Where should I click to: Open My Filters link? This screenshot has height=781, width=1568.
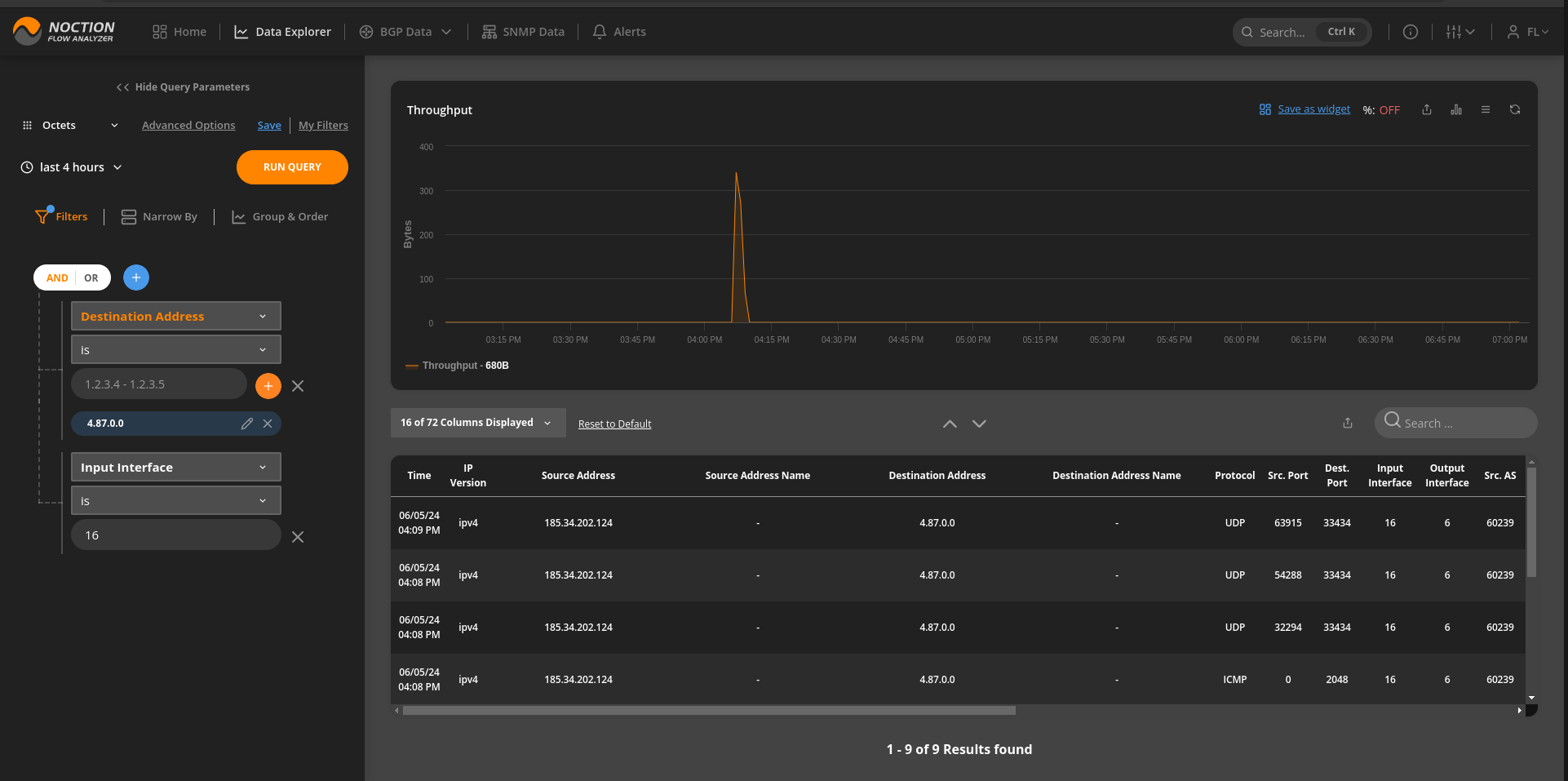point(323,125)
